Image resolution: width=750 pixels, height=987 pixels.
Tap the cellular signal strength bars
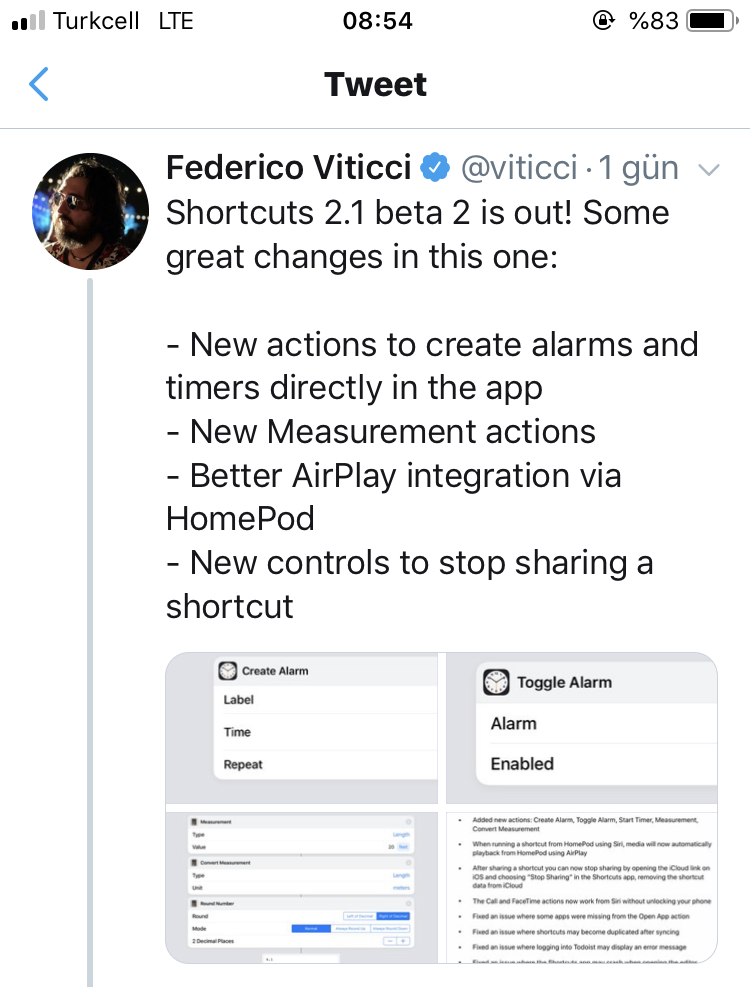click(x=29, y=21)
